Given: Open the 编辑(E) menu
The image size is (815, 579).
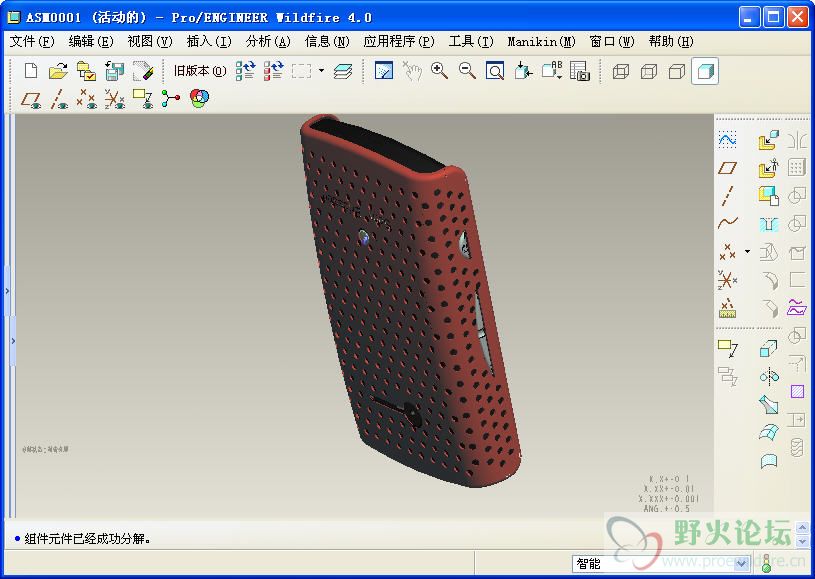Looking at the screenshot, I should tap(91, 41).
